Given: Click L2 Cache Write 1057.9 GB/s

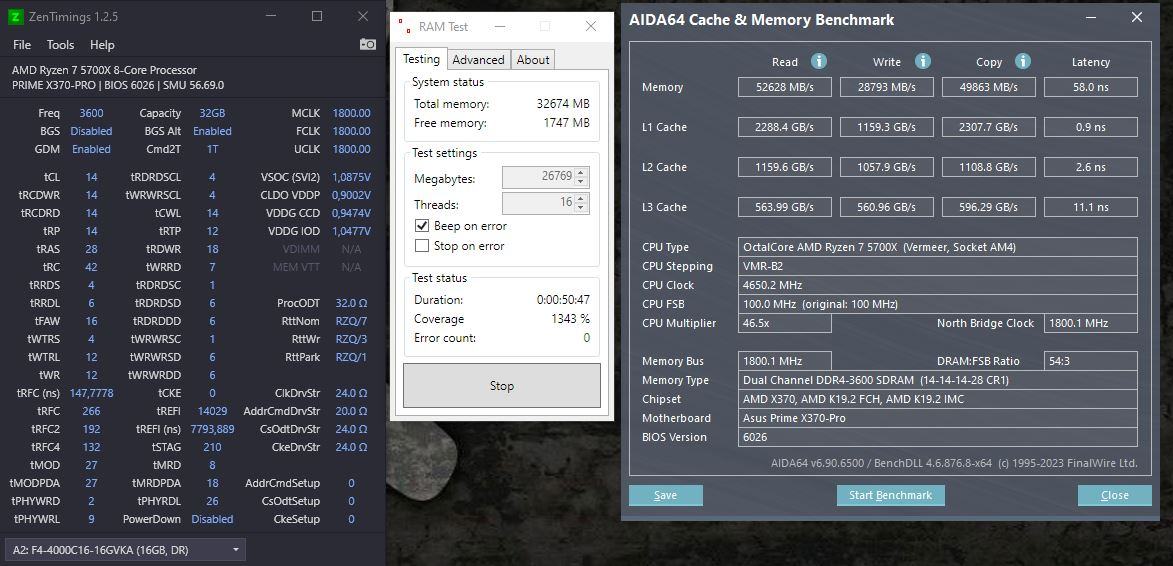Looking at the screenshot, I should click(x=886, y=167).
